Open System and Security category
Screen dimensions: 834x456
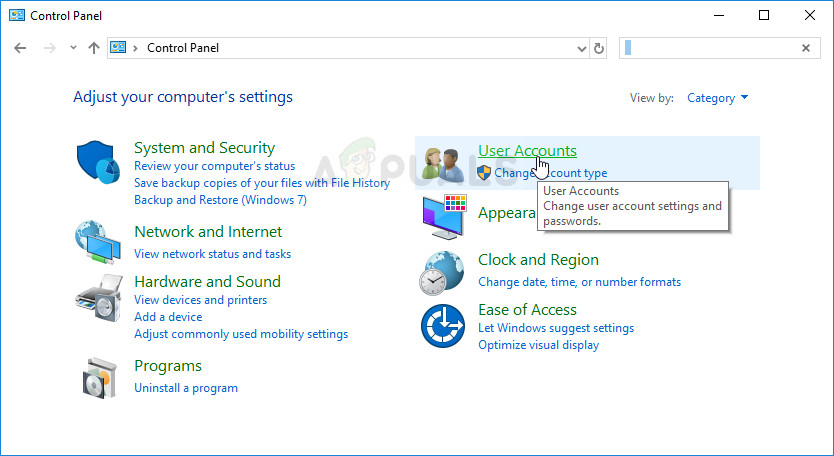(x=204, y=147)
